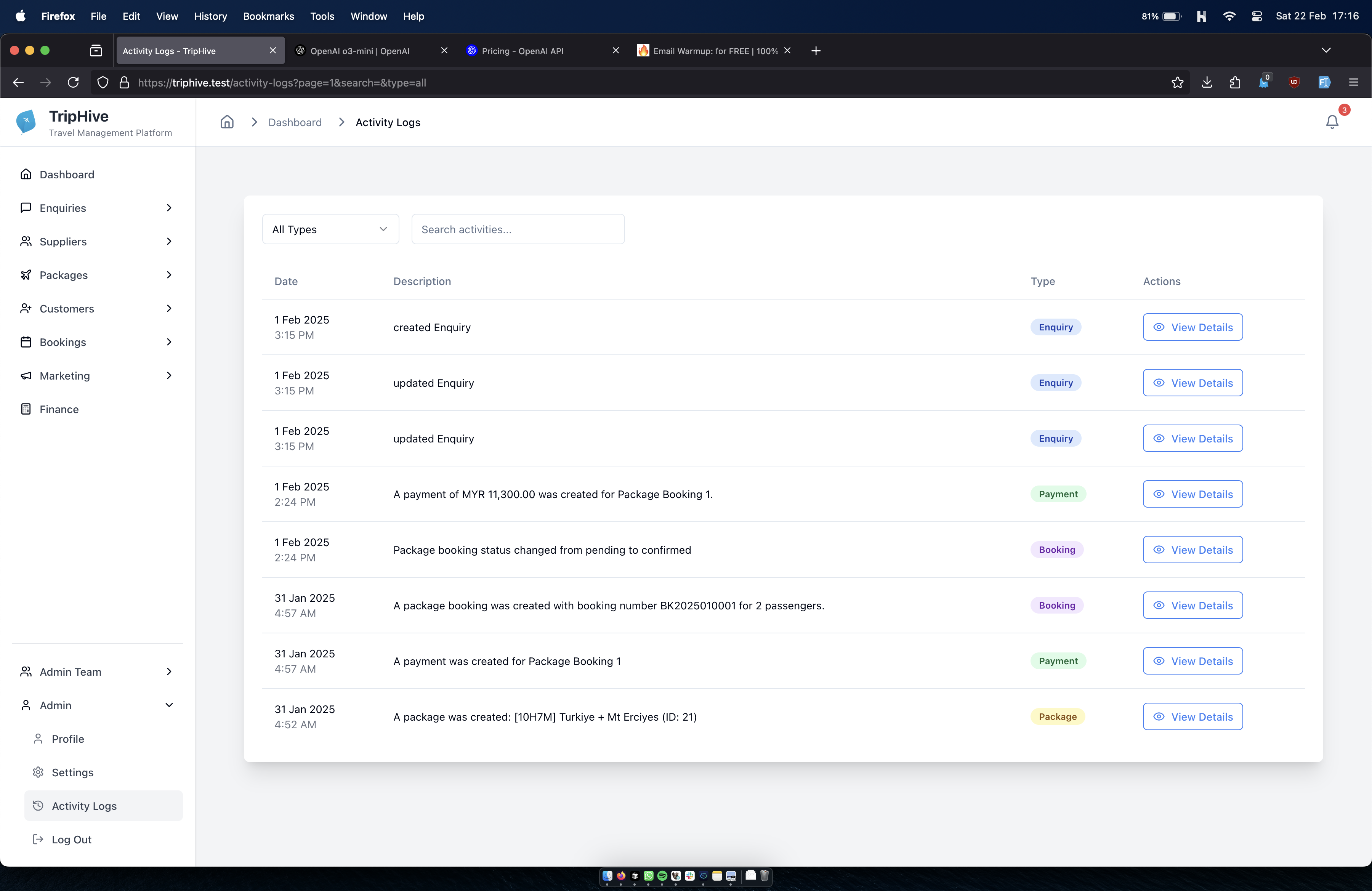
Task: Open the Firefox History menu
Action: (210, 16)
